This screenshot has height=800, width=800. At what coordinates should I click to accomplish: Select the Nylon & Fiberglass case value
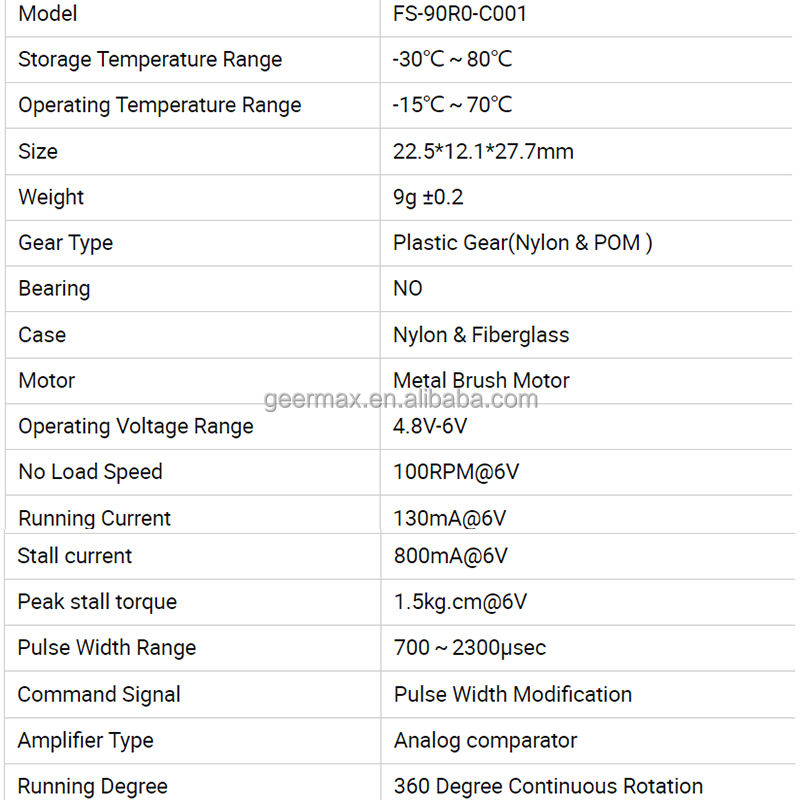481,335
